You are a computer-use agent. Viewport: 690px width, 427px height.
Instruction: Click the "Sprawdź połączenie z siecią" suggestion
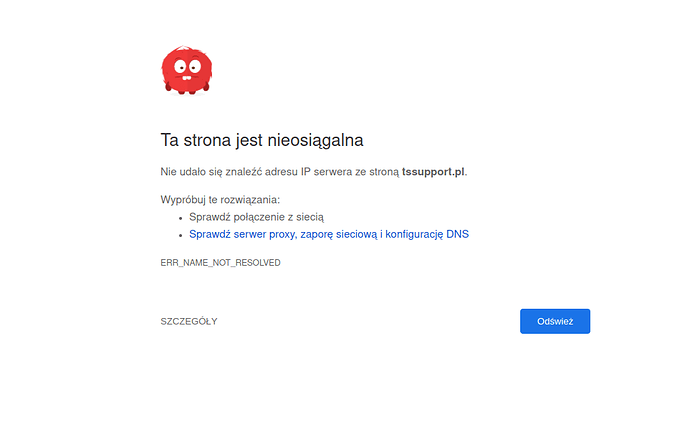[x=256, y=216]
